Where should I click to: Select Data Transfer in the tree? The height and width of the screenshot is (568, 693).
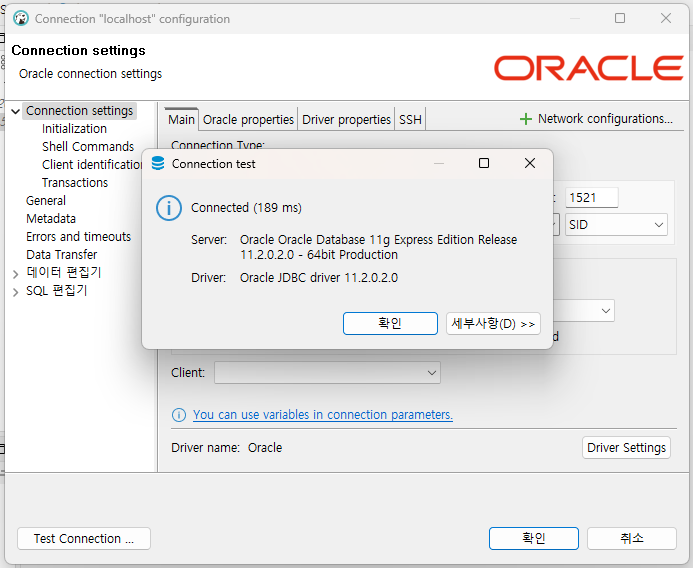click(61, 255)
